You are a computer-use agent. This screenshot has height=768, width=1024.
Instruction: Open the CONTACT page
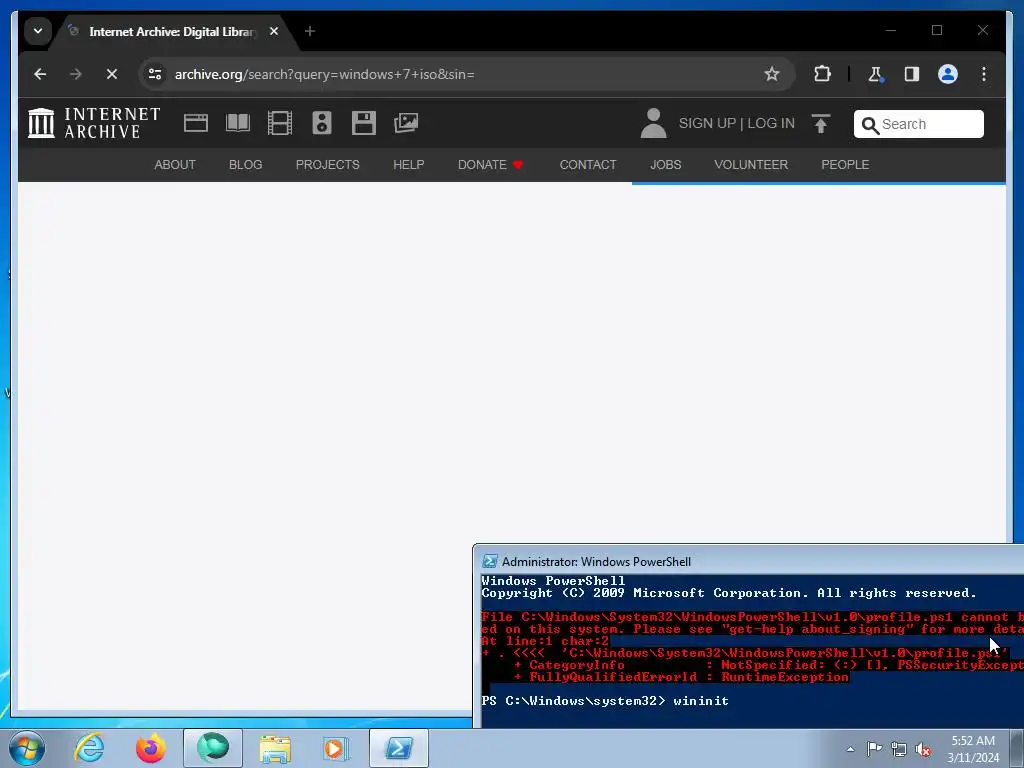[x=588, y=165]
